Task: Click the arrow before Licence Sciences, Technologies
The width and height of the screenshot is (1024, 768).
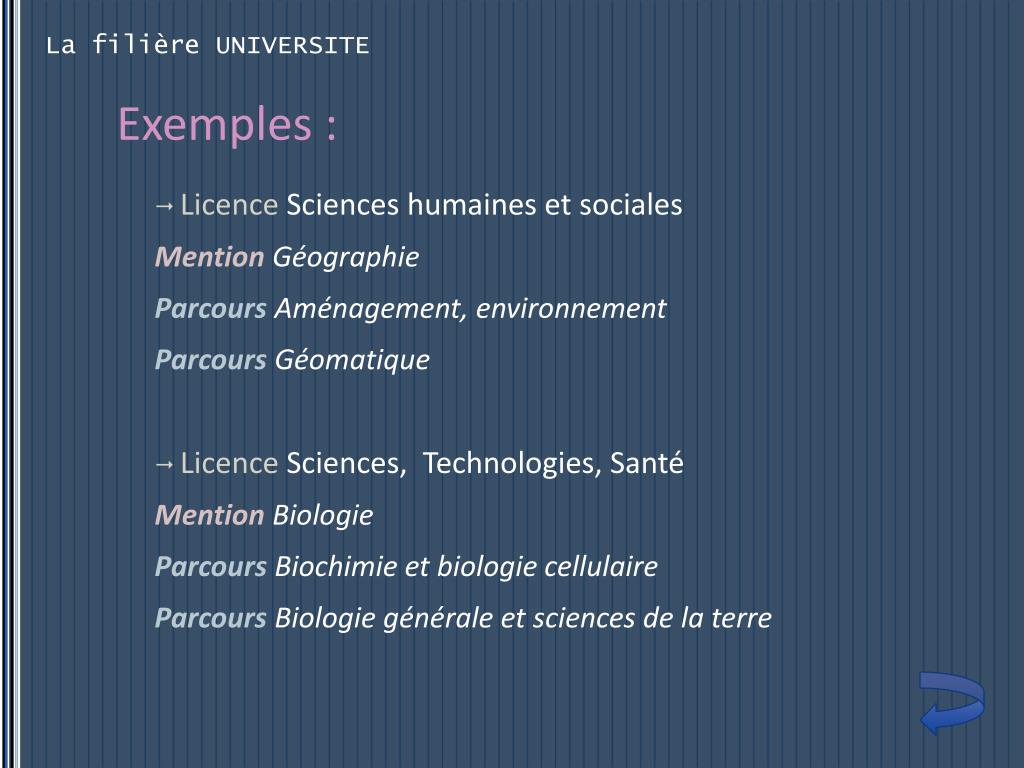Action: tap(165, 465)
